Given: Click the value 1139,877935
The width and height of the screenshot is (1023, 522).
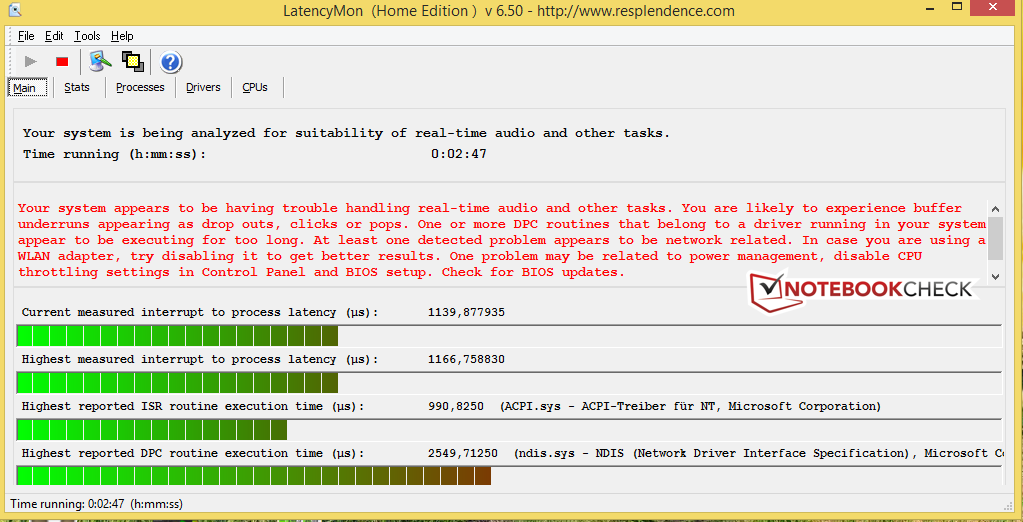Looking at the screenshot, I should (x=466, y=312).
